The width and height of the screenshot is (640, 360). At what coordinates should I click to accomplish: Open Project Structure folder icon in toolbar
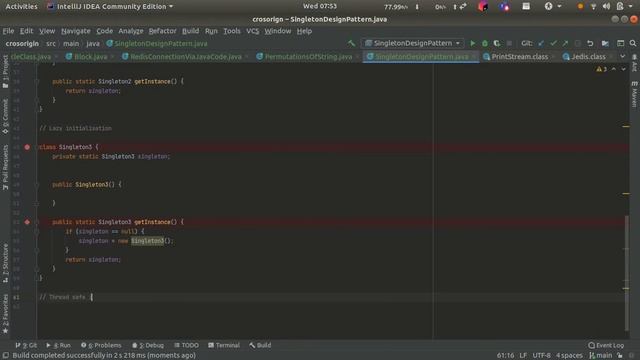(x=605, y=43)
